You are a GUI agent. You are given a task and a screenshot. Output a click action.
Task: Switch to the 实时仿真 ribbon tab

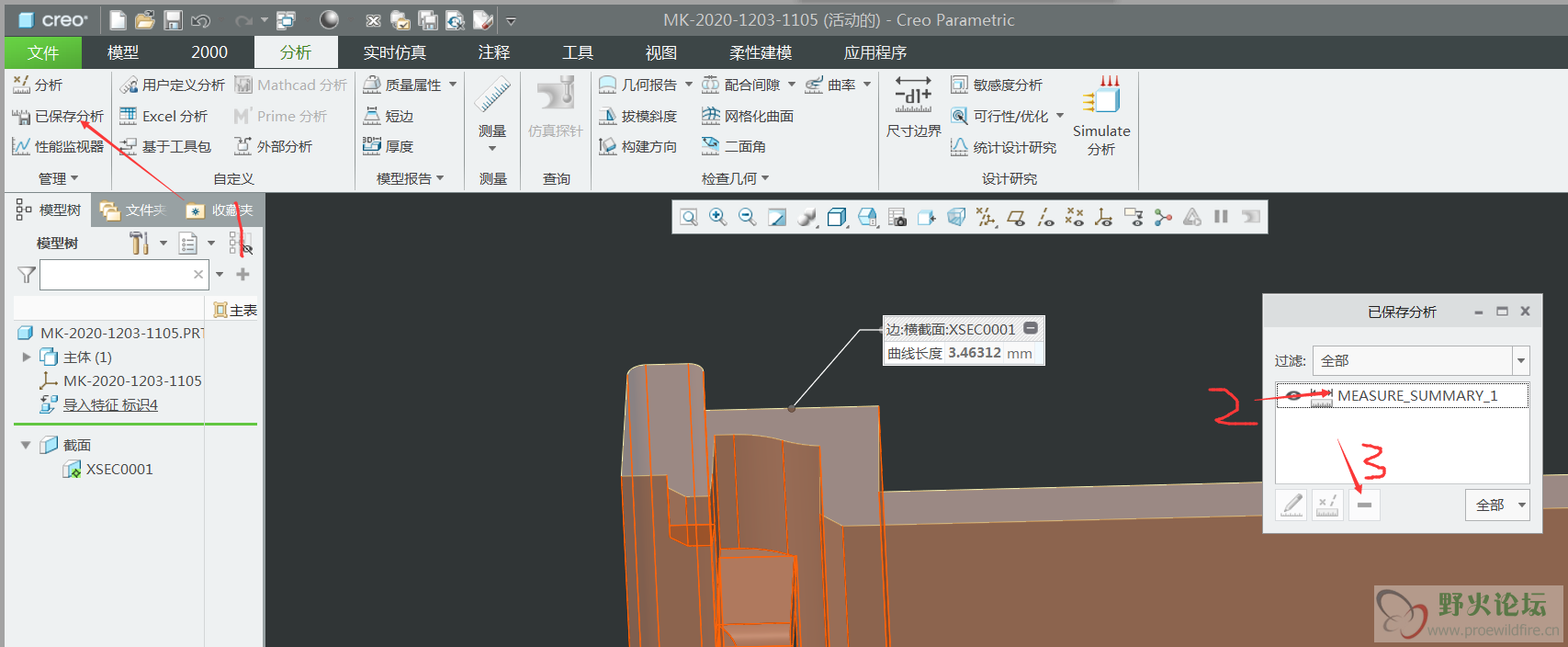click(x=395, y=52)
